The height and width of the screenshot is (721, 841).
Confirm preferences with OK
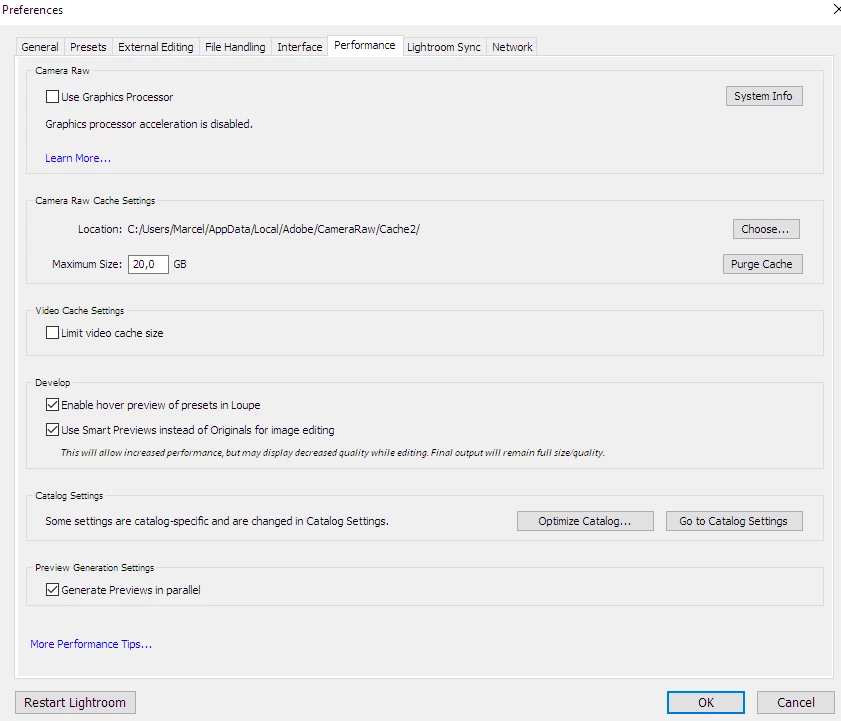pos(705,702)
